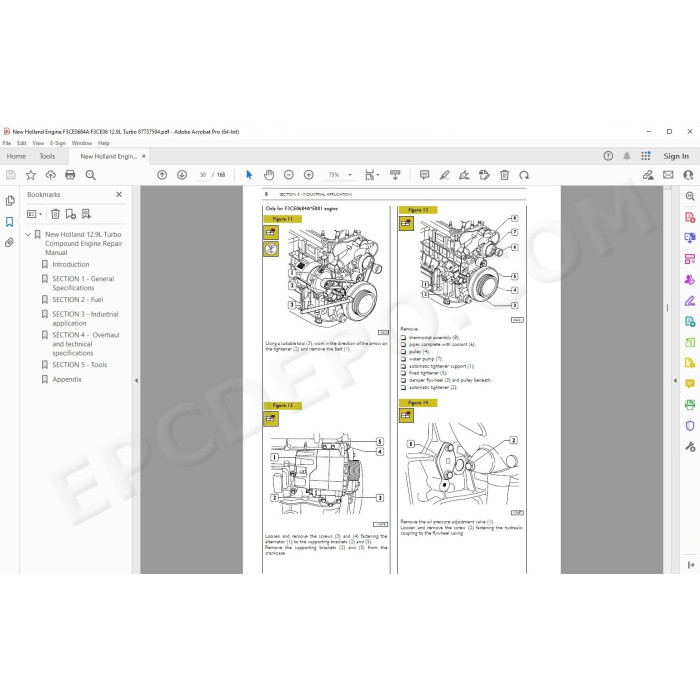The height and width of the screenshot is (700, 700).
Task: Click the share link icon
Action: pos(648,175)
